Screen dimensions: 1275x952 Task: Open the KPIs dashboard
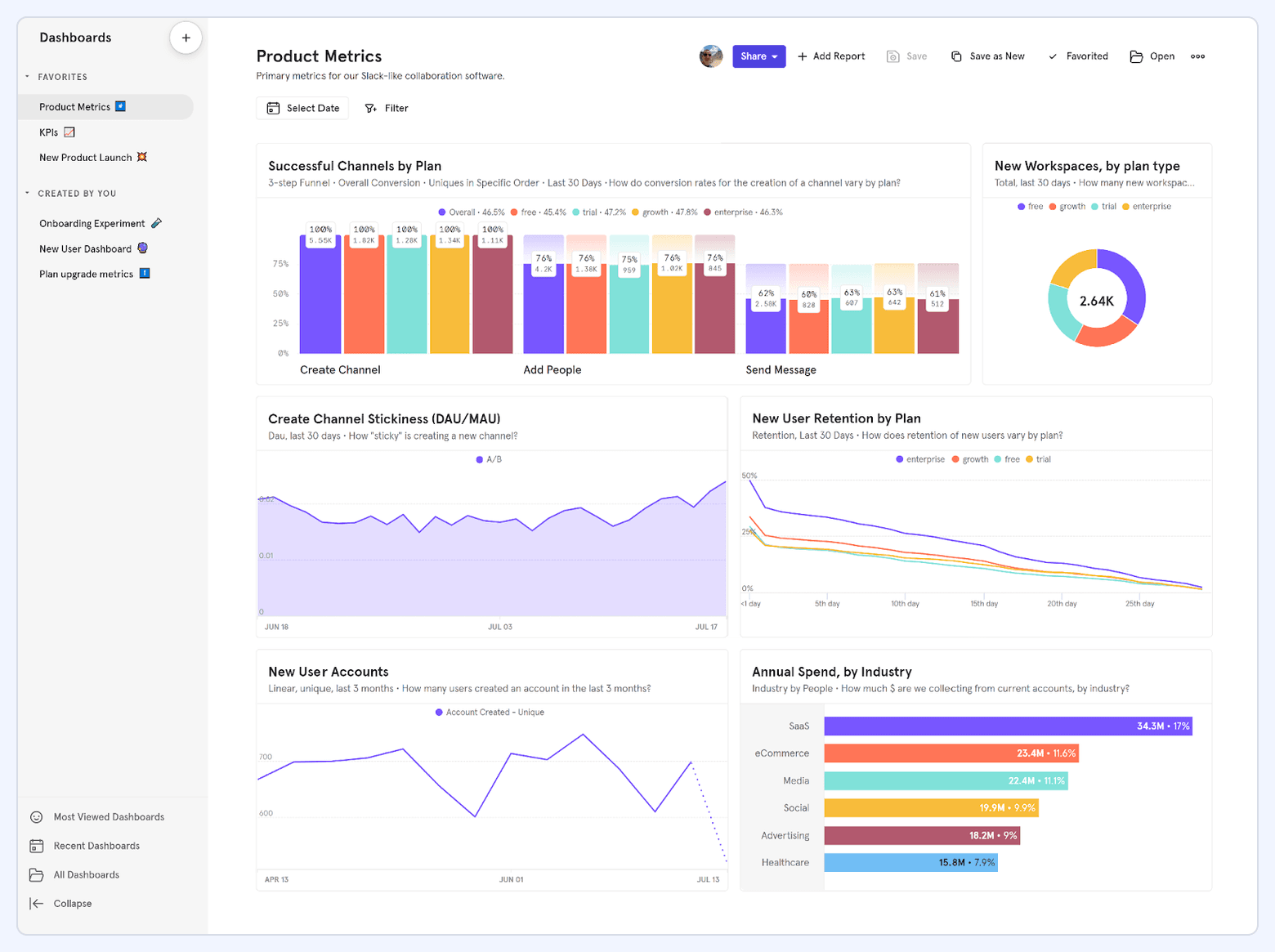click(x=49, y=132)
